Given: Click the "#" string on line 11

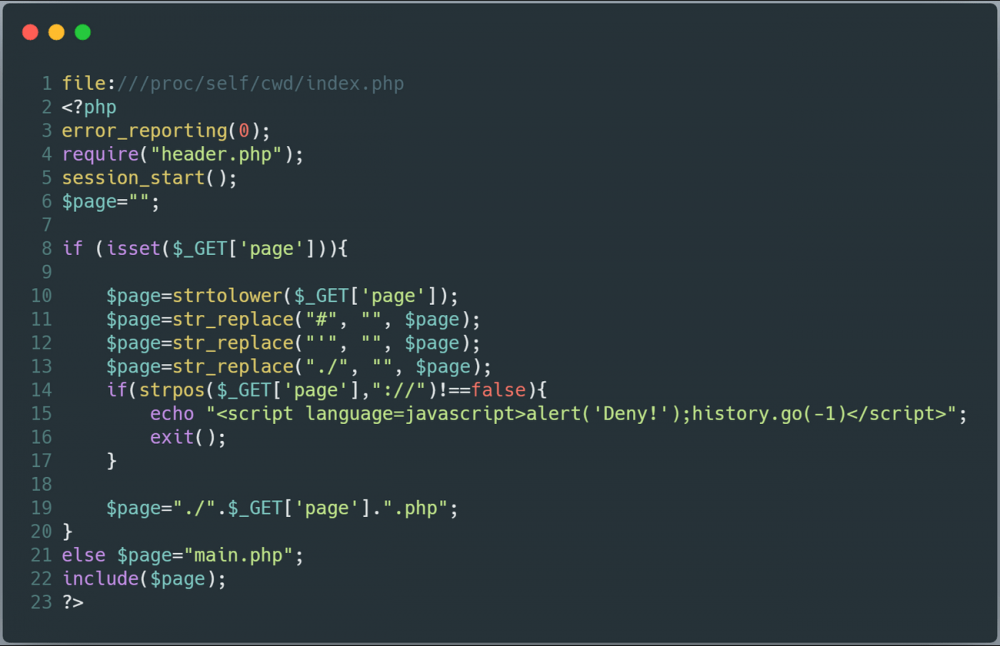Looking at the screenshot, I should point(321,319).
